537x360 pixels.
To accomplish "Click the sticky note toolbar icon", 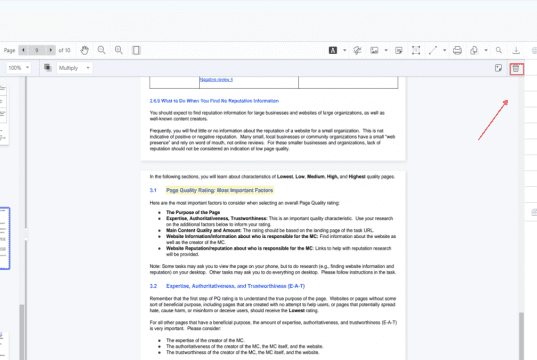I will [x=399, y=51].
